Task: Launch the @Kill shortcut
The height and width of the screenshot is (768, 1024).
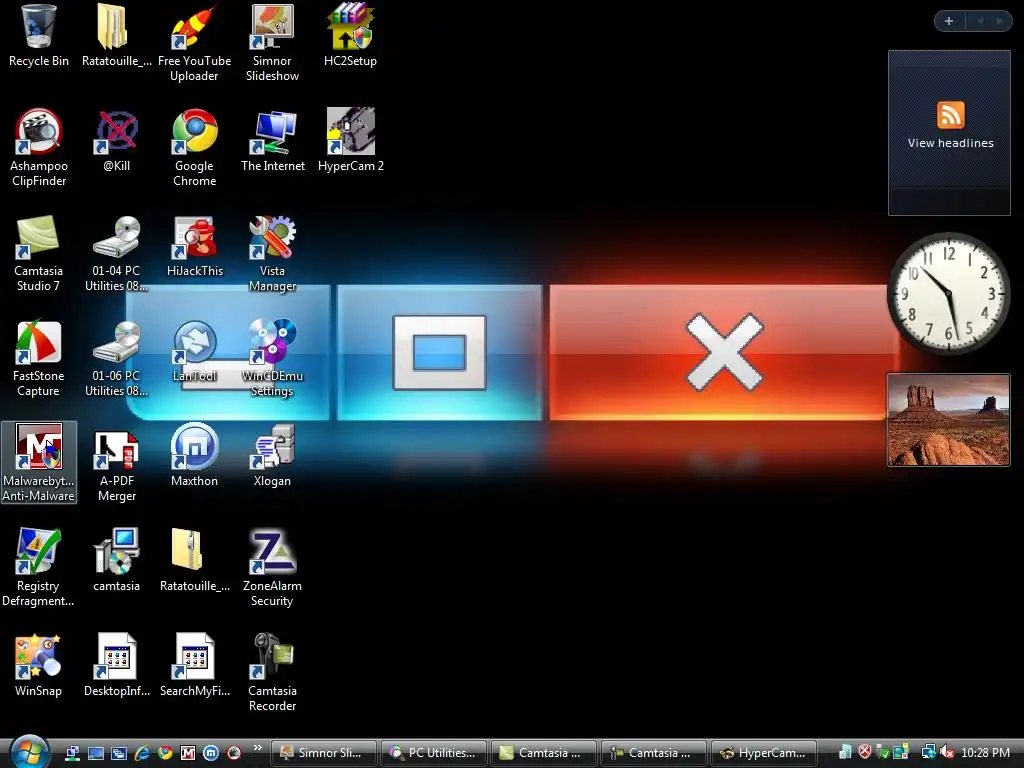Action: (116, 141)
